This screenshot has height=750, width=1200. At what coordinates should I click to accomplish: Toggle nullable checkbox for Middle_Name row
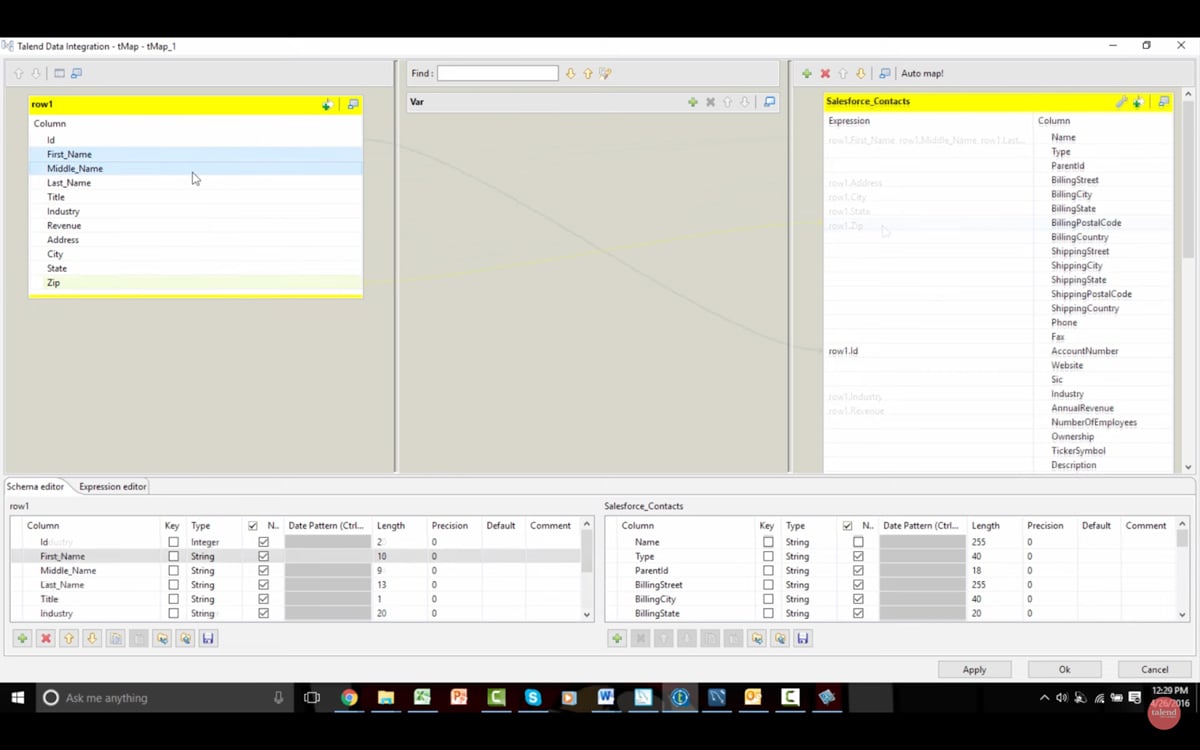tap(263, 570)
